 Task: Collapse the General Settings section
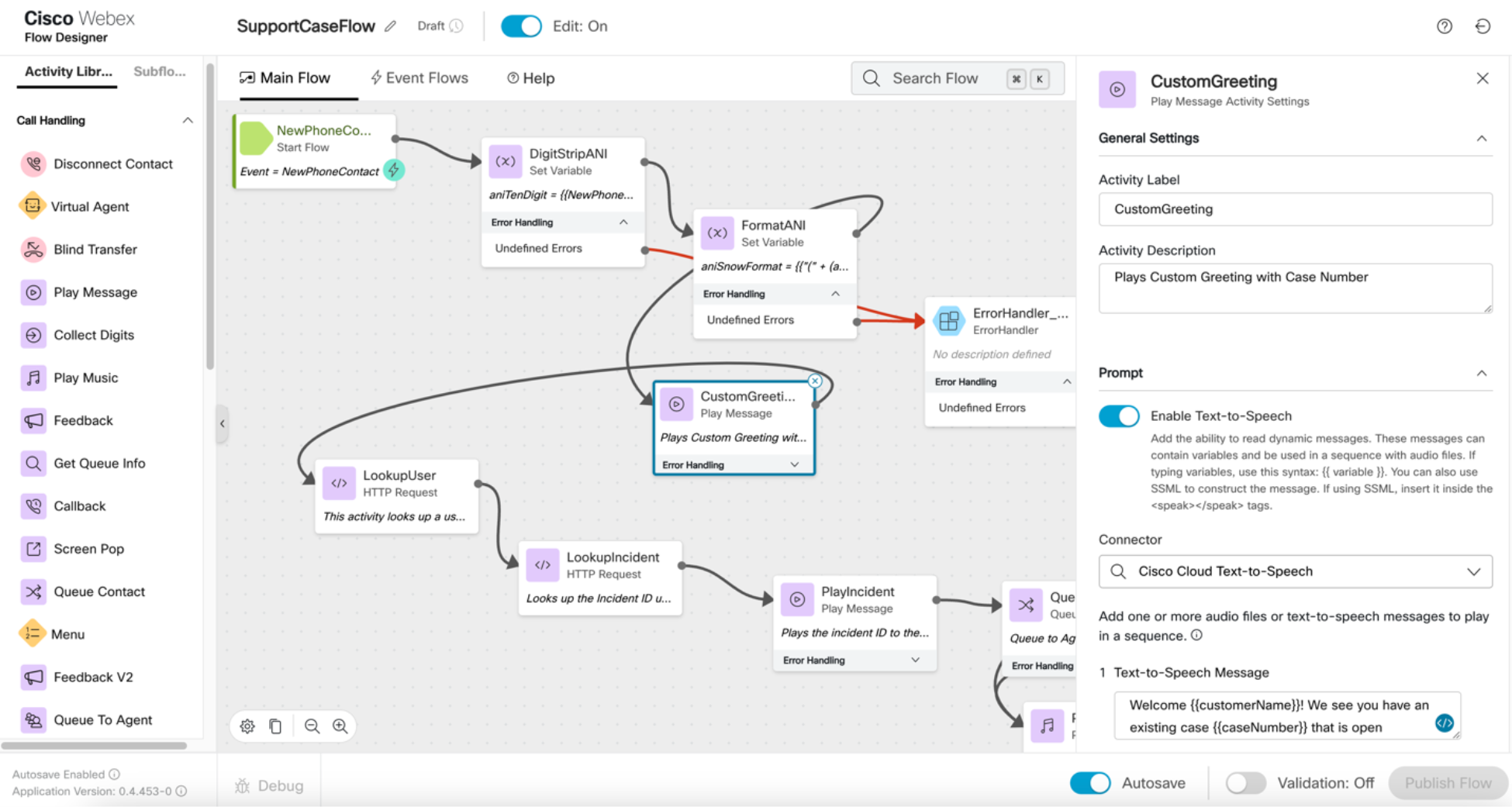point(1481,138)
